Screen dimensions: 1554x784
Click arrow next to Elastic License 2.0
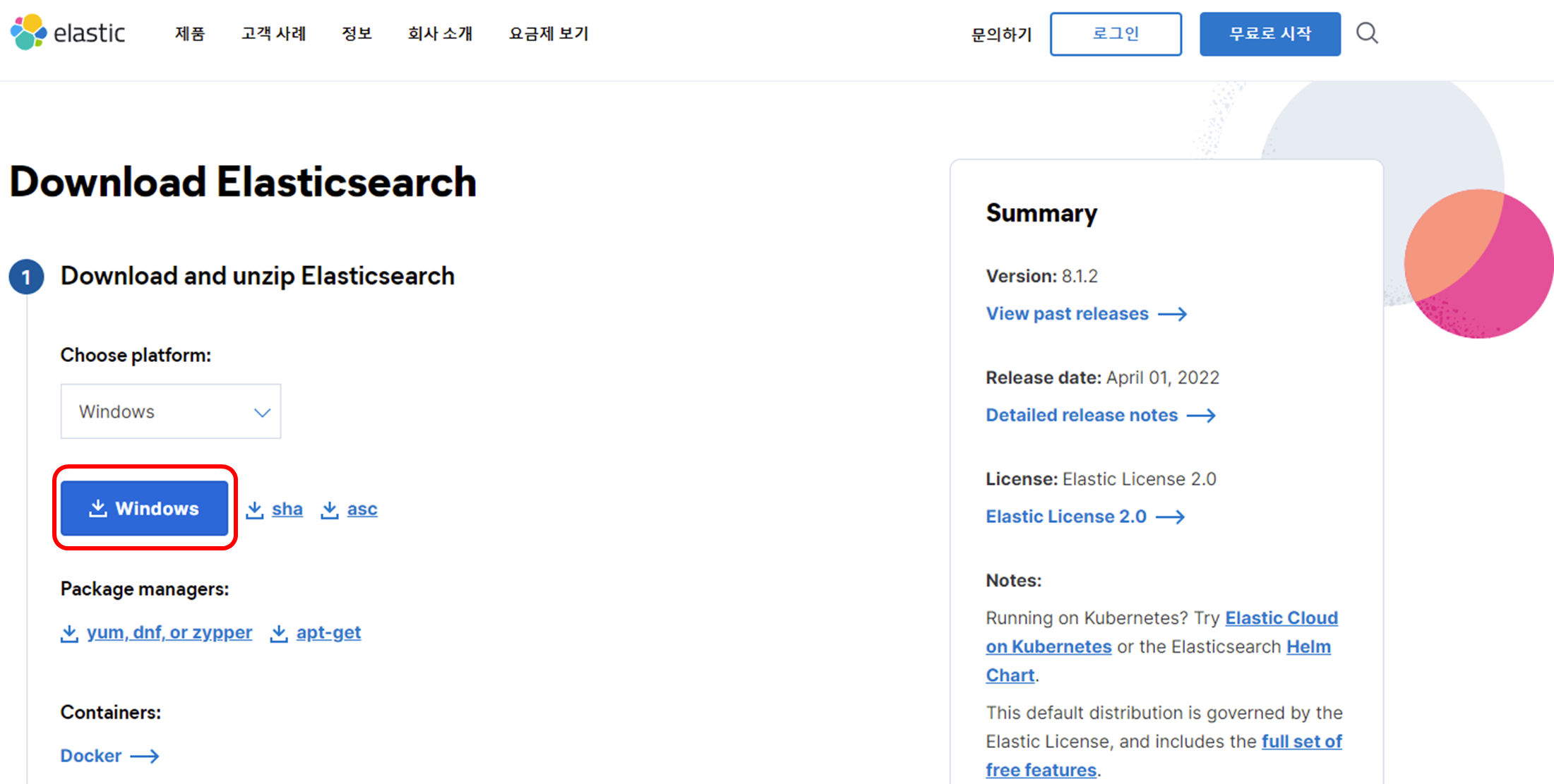1170,517
